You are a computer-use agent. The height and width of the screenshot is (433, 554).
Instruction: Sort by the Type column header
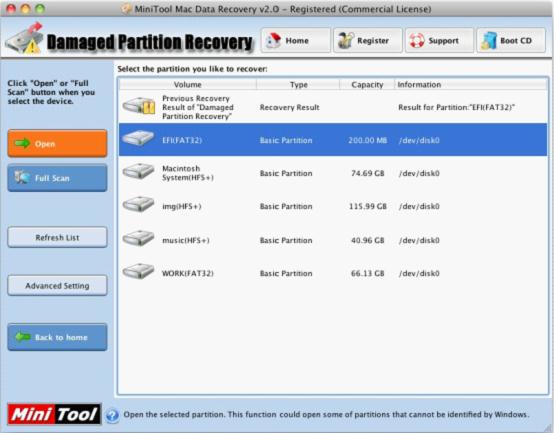coord(299,84)
